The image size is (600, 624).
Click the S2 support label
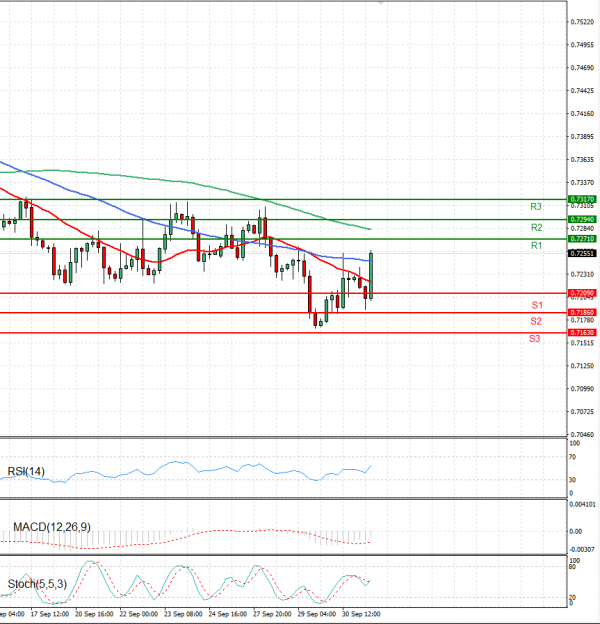click(x=536, y=322)
